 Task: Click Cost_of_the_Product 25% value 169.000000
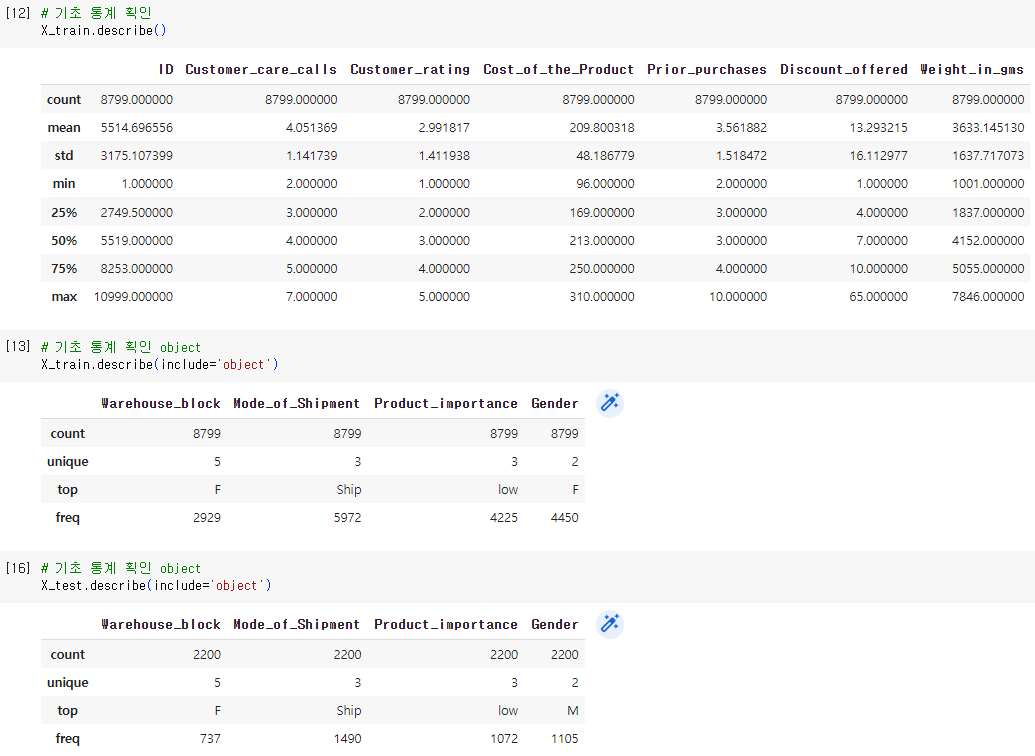click(602, 213)
